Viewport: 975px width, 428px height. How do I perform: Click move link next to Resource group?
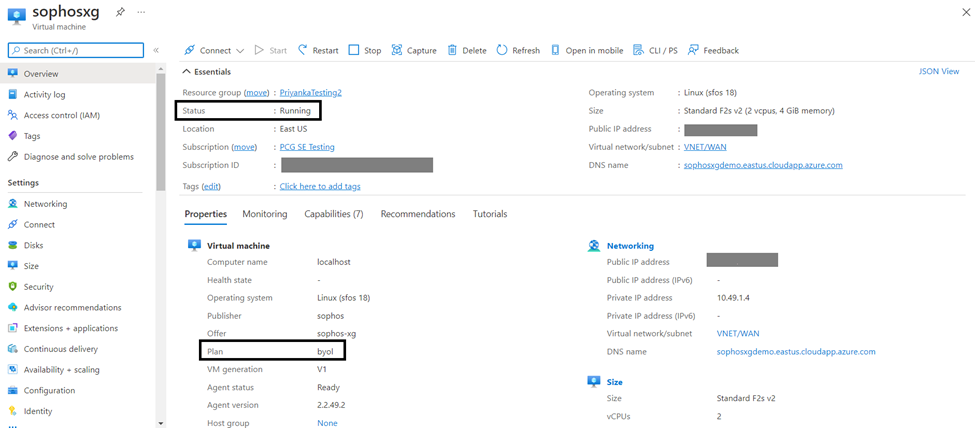256,93
